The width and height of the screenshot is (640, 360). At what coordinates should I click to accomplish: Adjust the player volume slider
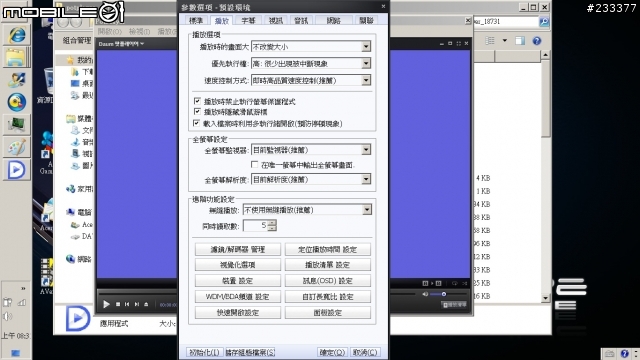[x=444, y=294]
